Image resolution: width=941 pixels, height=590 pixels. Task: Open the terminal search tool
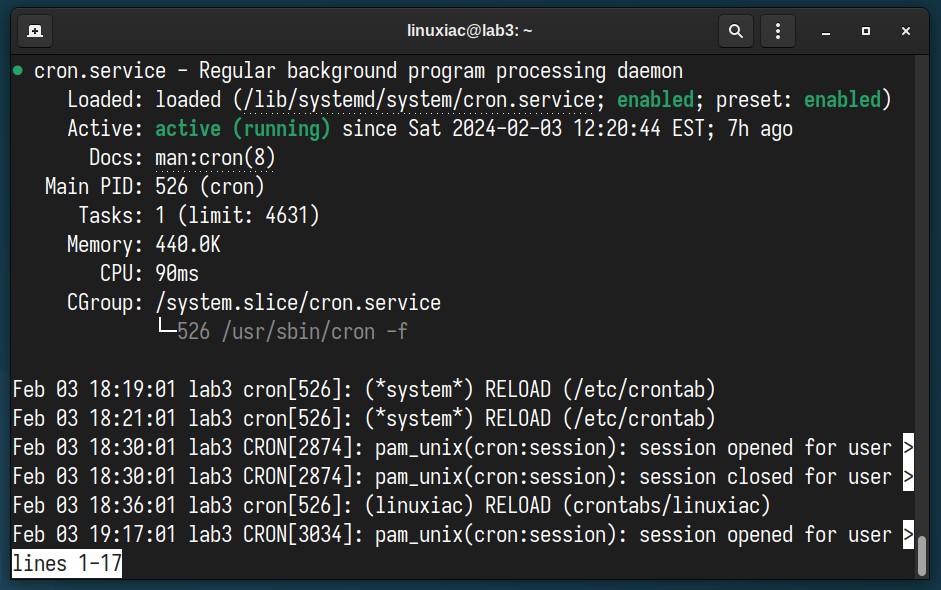(x=736, y=31)
